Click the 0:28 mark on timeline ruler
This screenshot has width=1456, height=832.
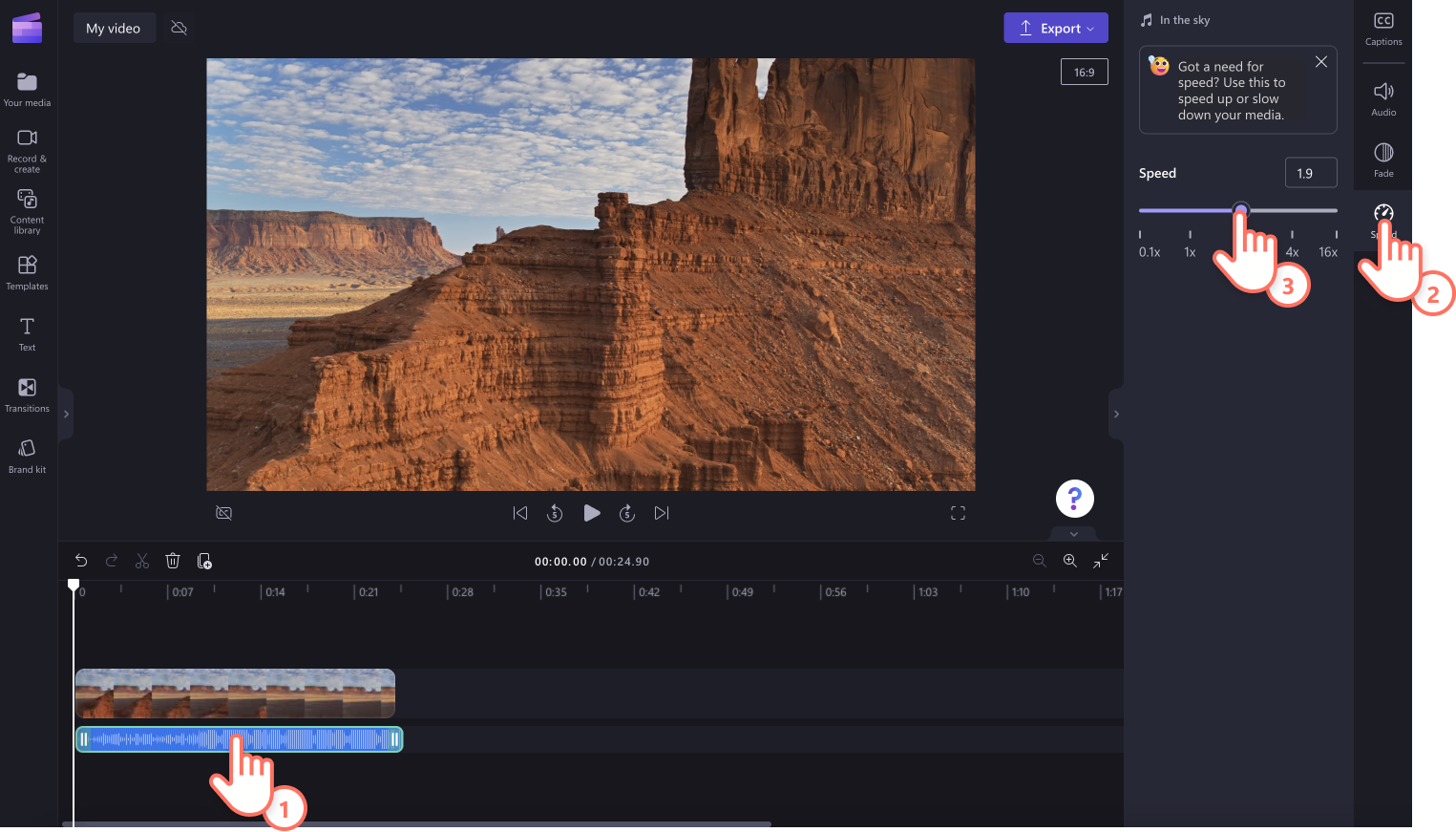pos(462,592)
